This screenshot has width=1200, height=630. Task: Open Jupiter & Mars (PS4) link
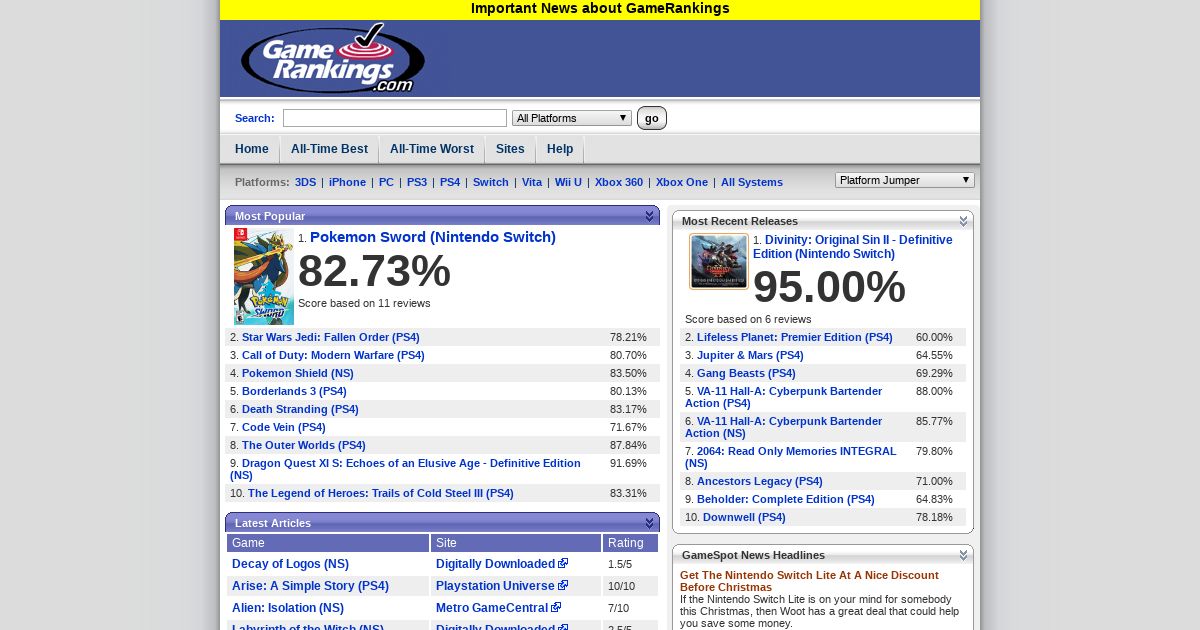pos(750,355)
